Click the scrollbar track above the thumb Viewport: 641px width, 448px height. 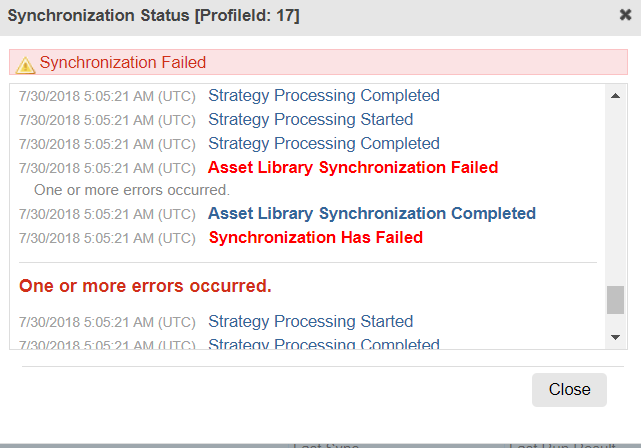615,194
